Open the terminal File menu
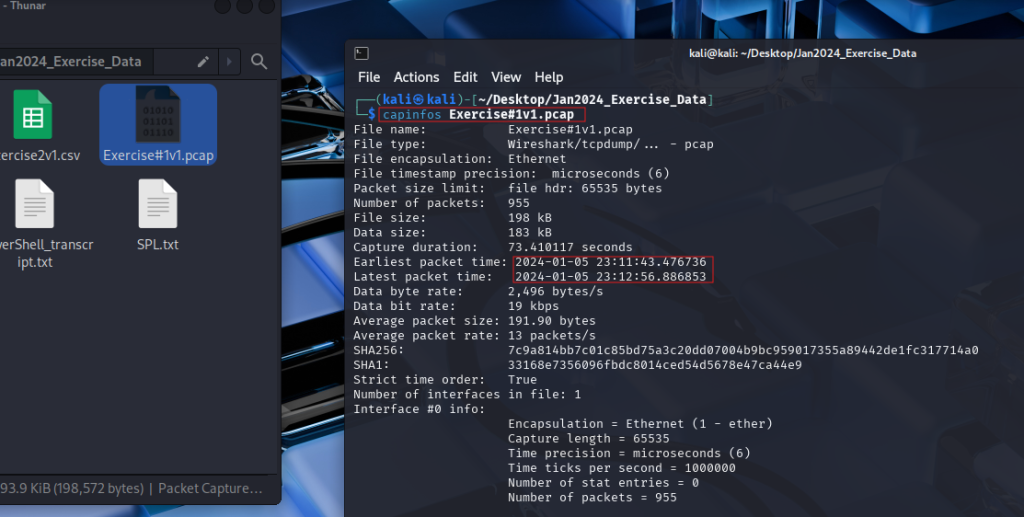 369,77
